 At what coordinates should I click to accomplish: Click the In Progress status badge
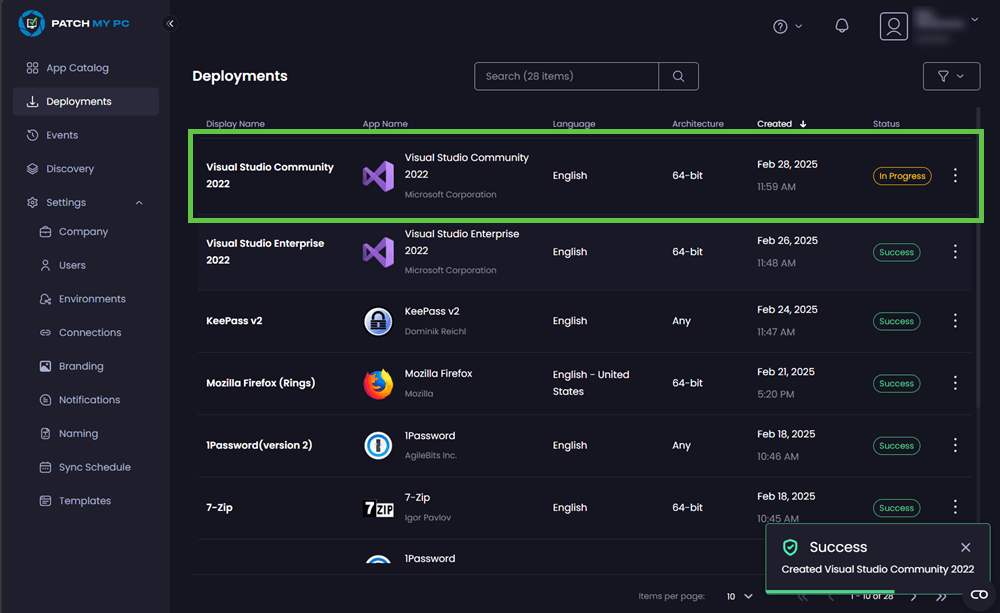click(x=902, y=176)
